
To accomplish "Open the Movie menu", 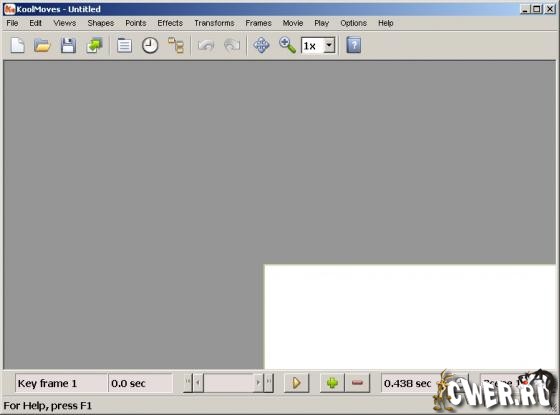I will pos(293,23).
